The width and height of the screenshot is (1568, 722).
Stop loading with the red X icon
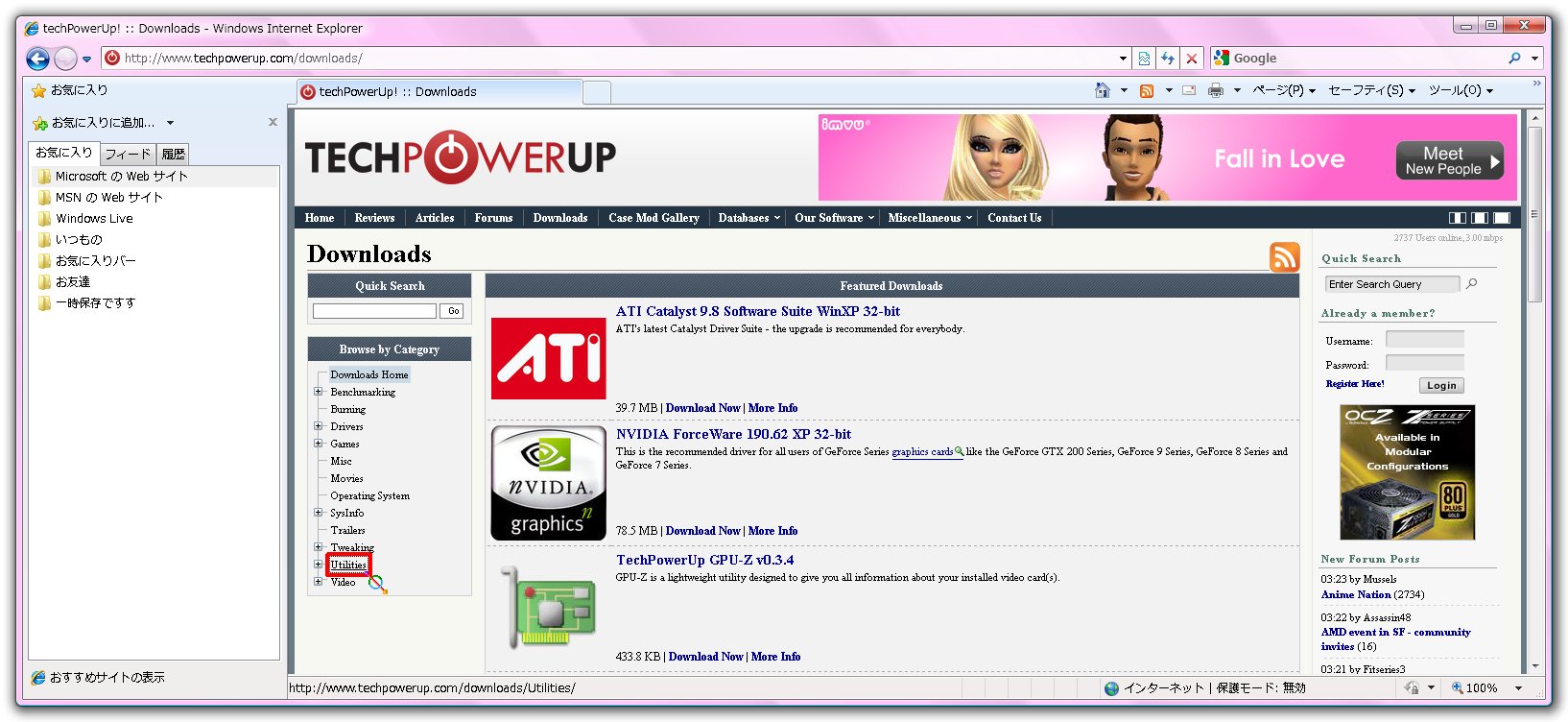1192,59
